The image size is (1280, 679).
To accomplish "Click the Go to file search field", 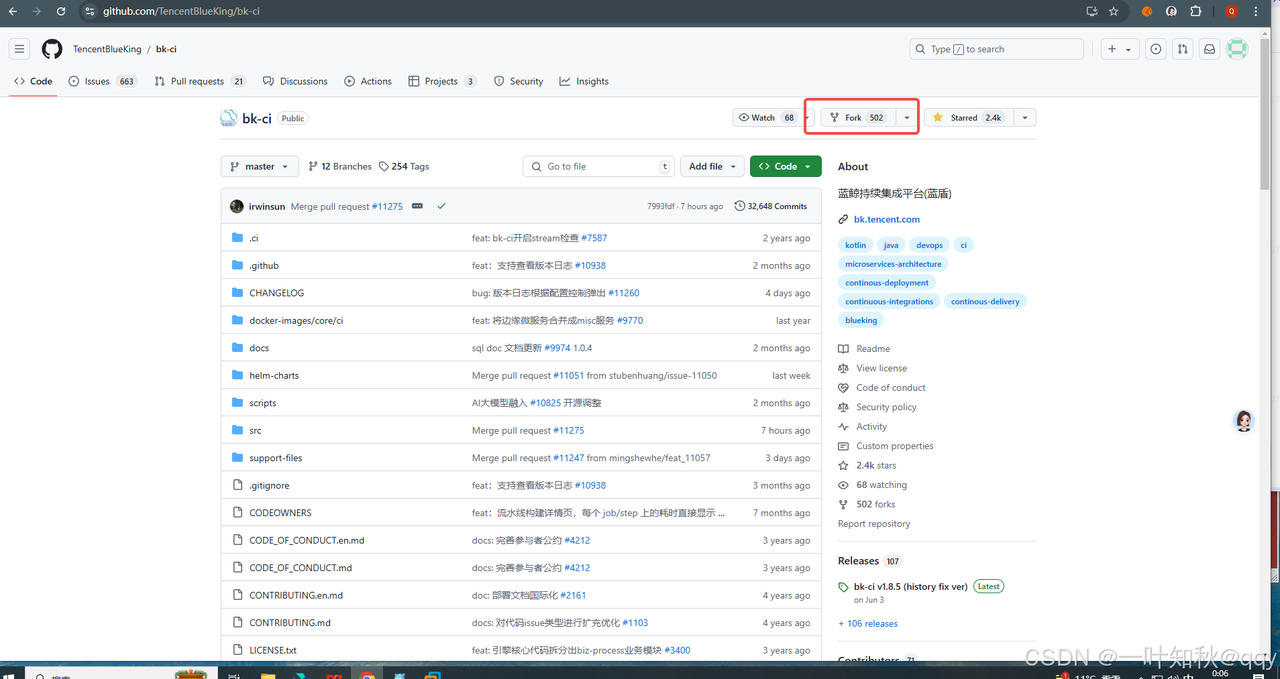I will (598, 167).
